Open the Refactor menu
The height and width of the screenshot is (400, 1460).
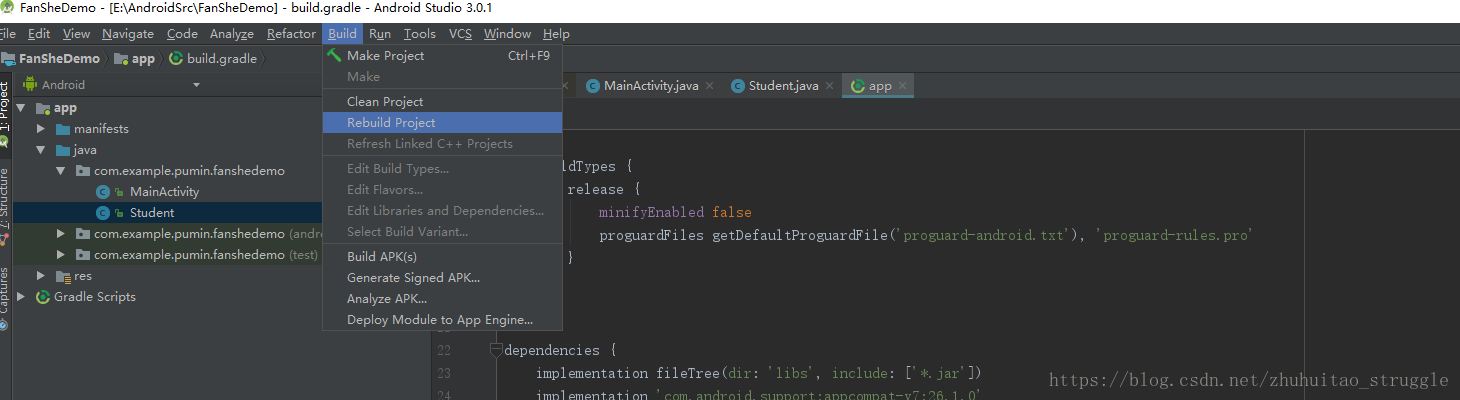coord(291,33)
